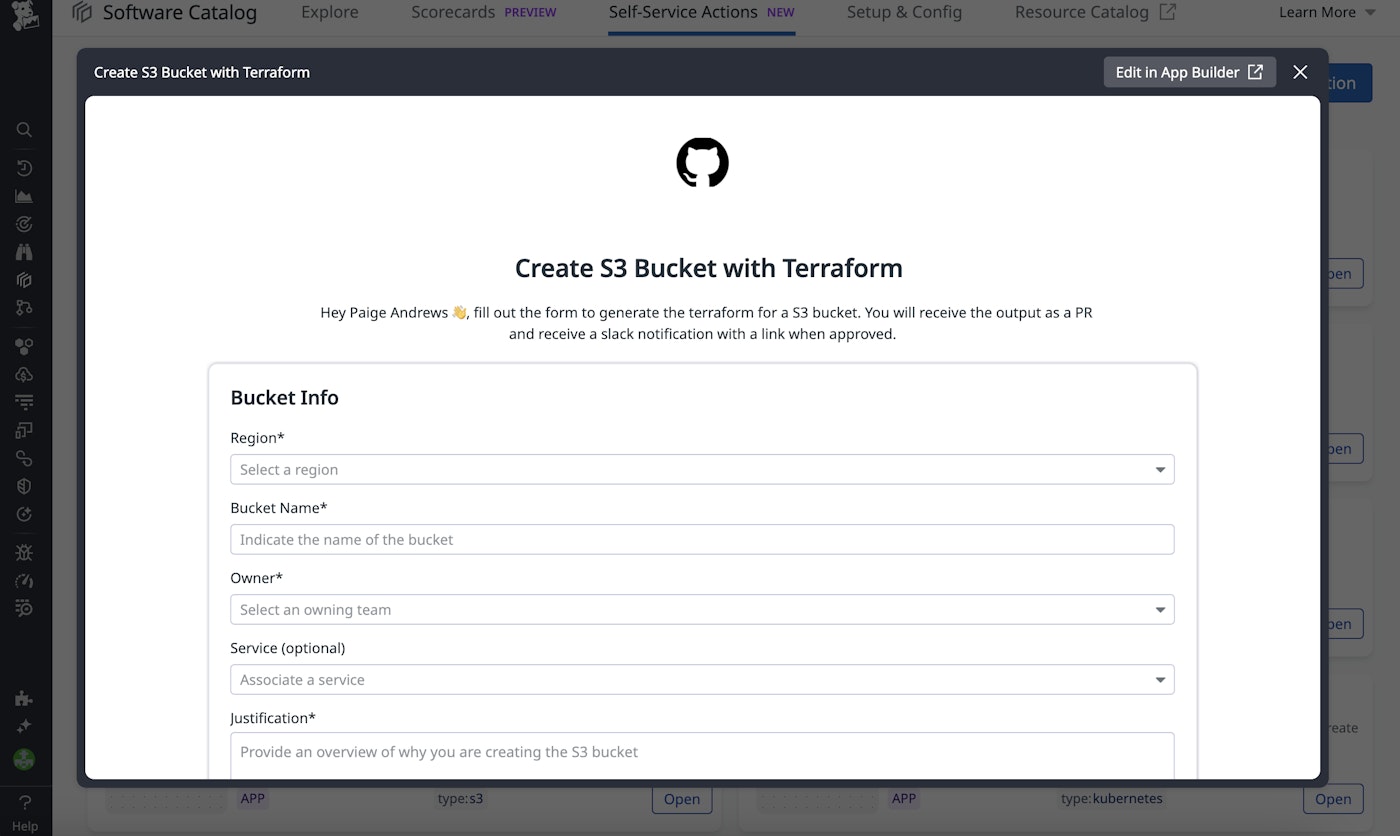Click the Software Catalog title text
The width and height of the screenshot is (1400, 836).
180,13
